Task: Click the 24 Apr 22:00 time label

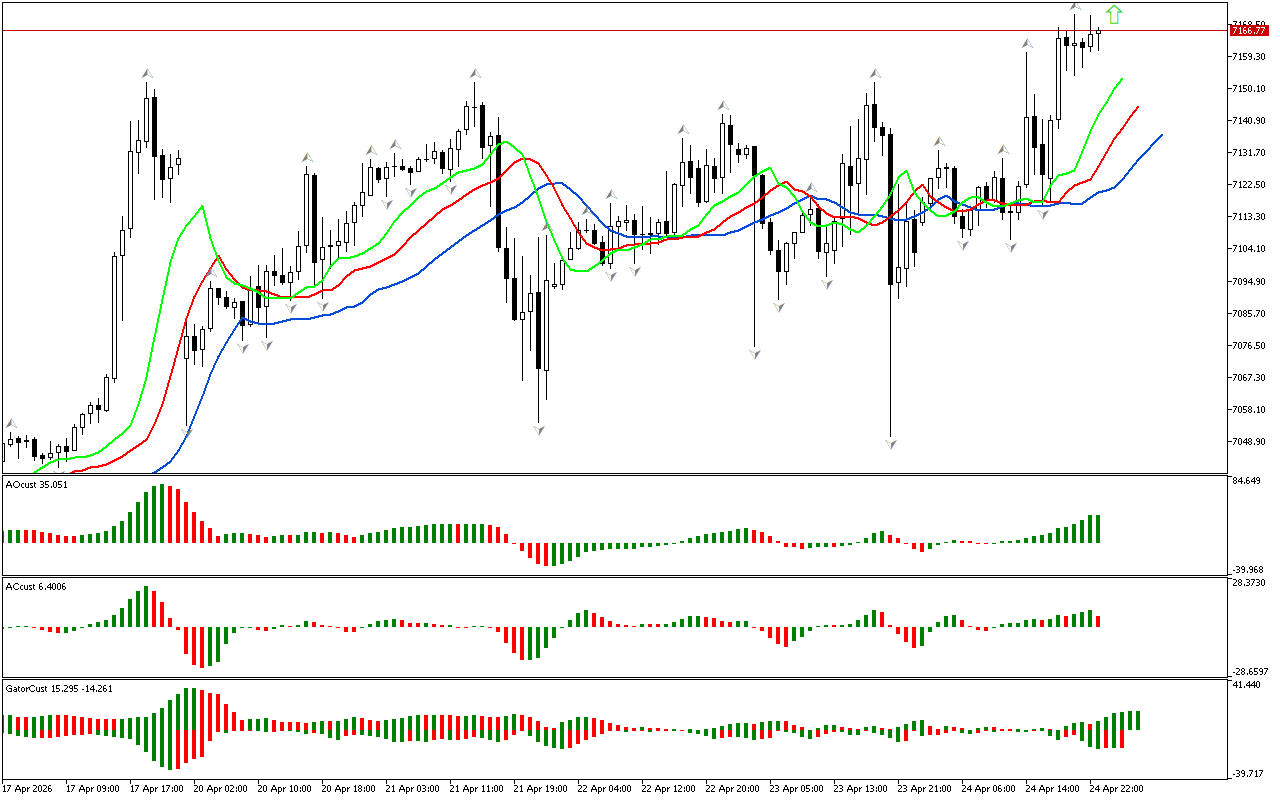Action: click(x=1116, y=789)
